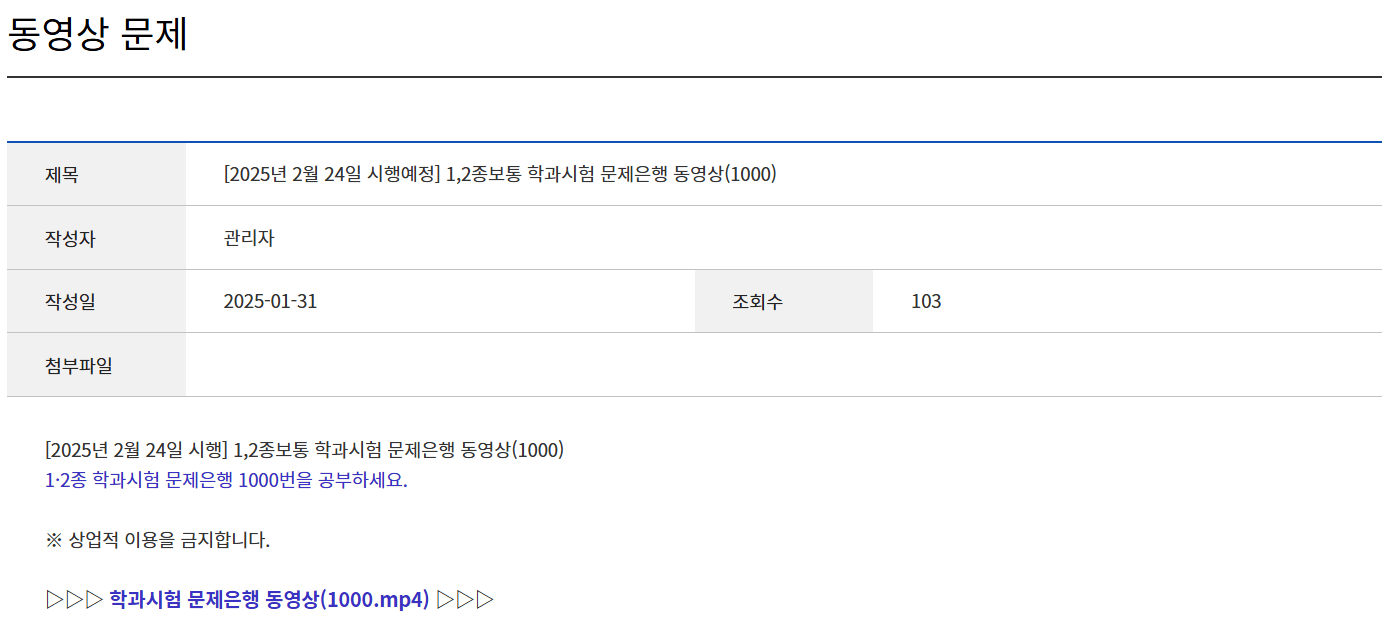Click the view count value 103
The width and height of the screenshot is (1398, 621).
click(x=926, y=302)
